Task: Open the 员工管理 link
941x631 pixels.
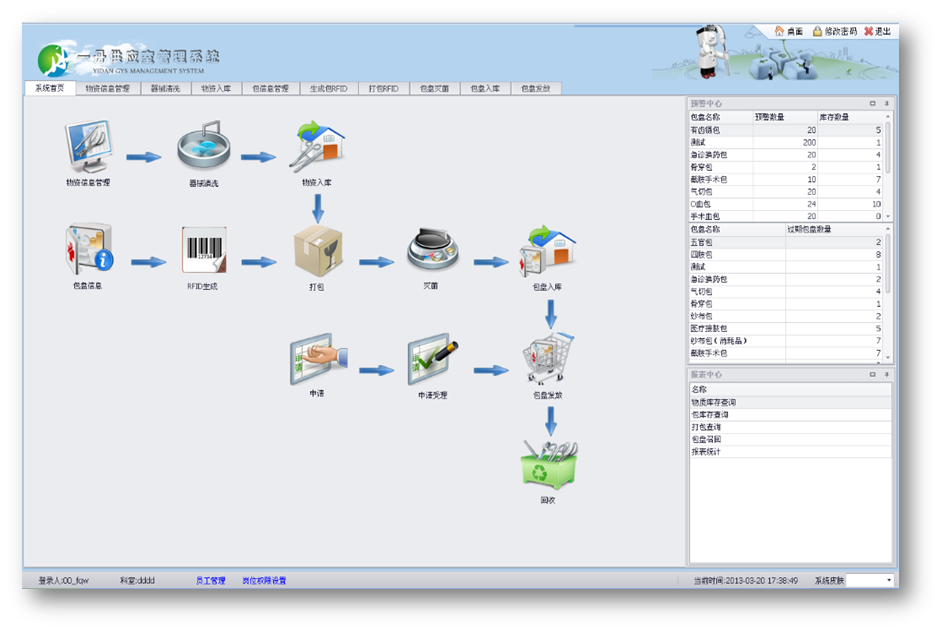Action: [x=210, y=580]
